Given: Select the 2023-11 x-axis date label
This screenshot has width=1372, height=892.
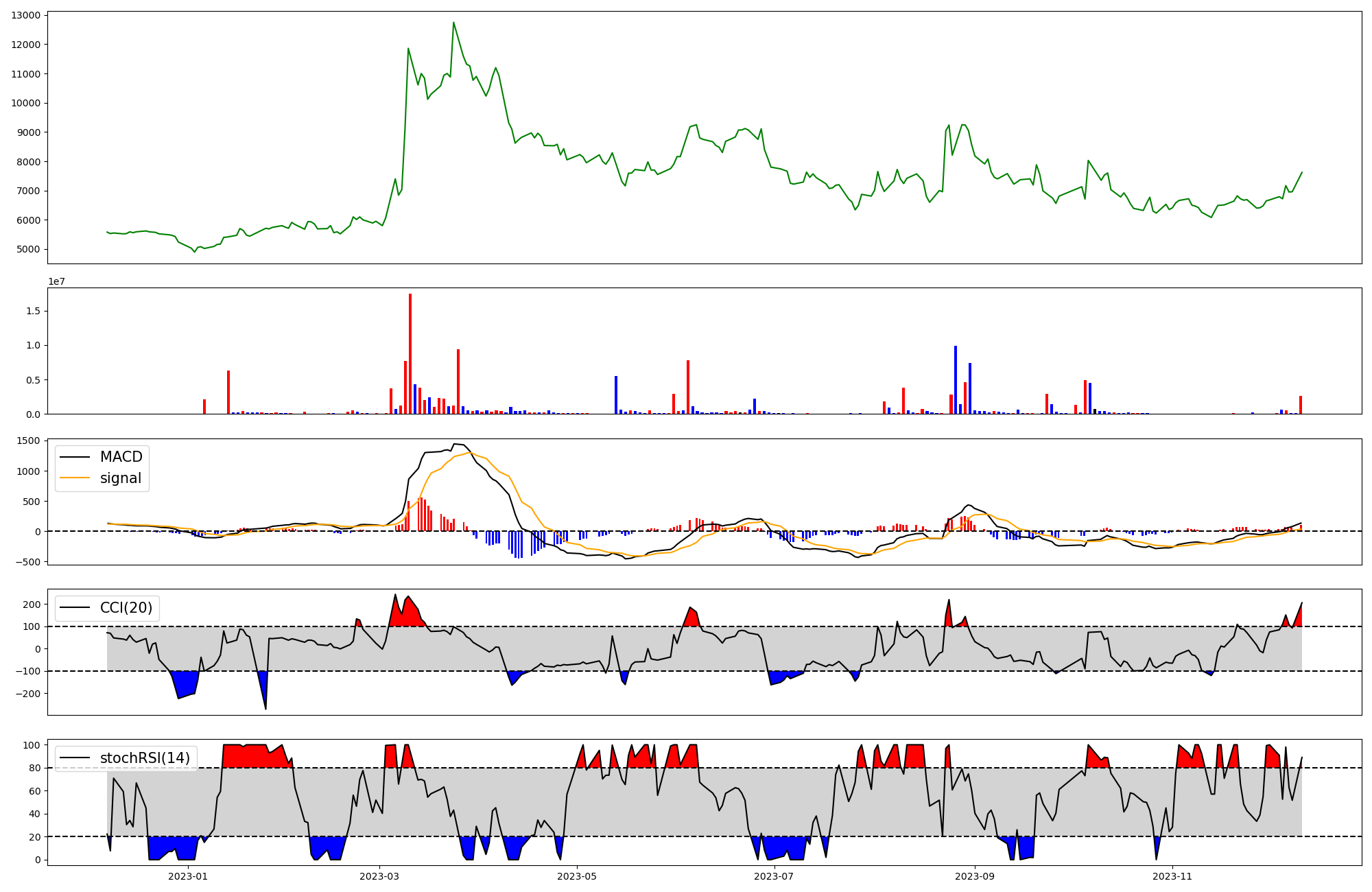Looking at the screenshot, I should (x=1172, y=876).
